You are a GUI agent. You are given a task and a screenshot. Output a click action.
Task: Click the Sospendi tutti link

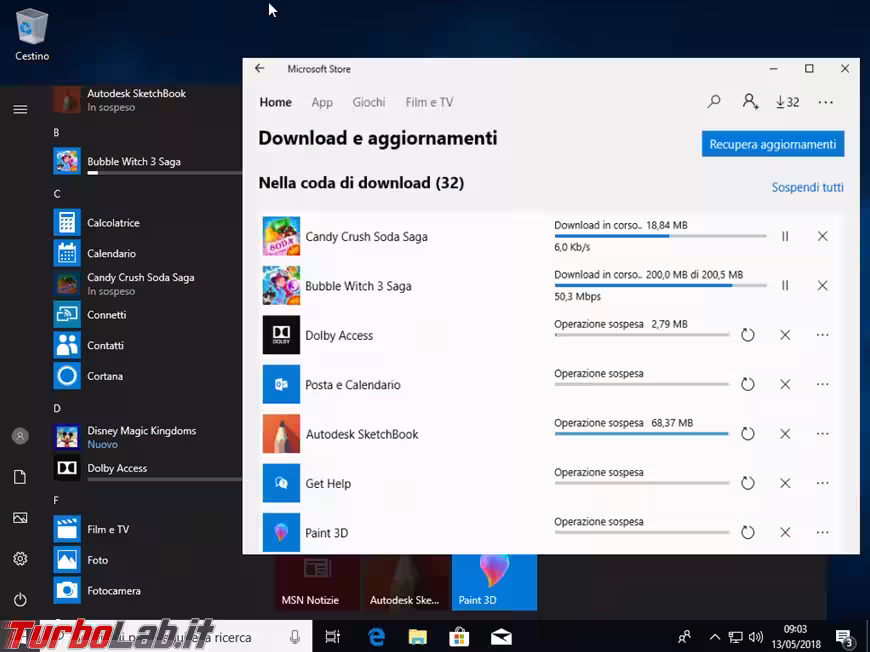tap(807, 187)
